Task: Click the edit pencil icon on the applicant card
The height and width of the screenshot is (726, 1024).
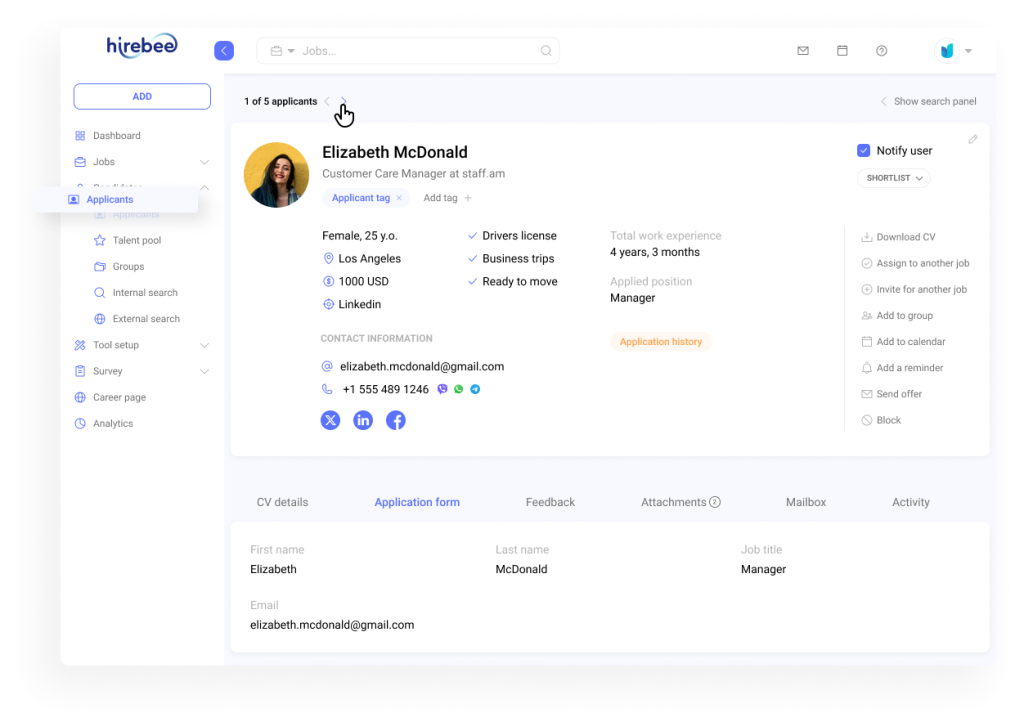Action: [972, 139]
